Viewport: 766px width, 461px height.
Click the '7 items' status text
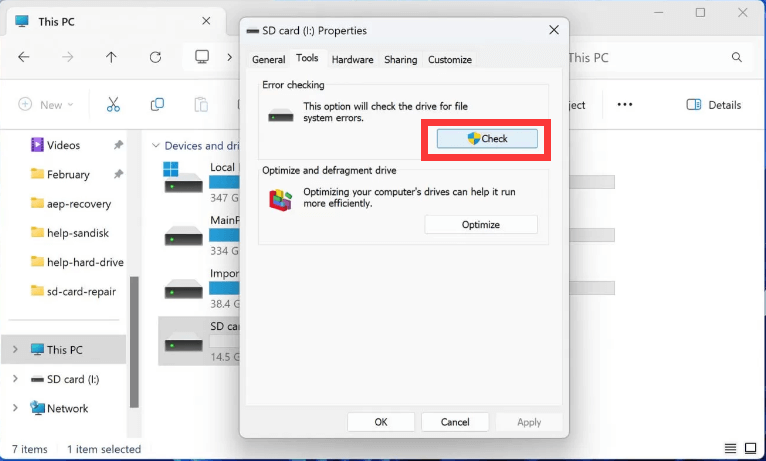point(30,449)
